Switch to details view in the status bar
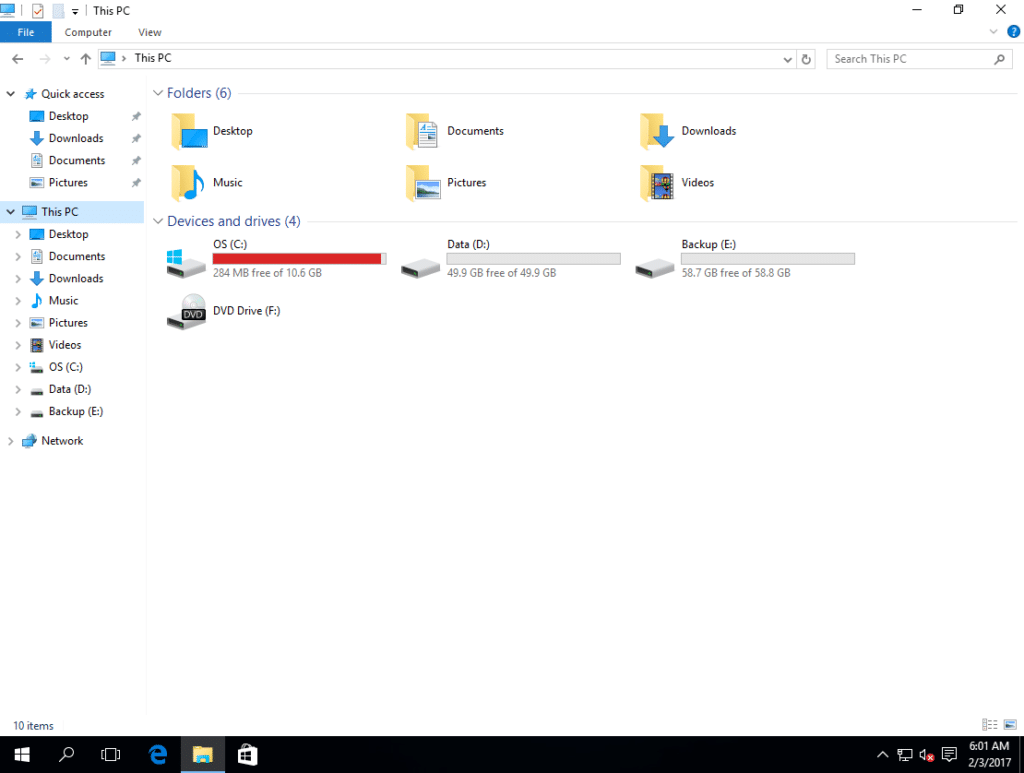 (x=990, y=725)
